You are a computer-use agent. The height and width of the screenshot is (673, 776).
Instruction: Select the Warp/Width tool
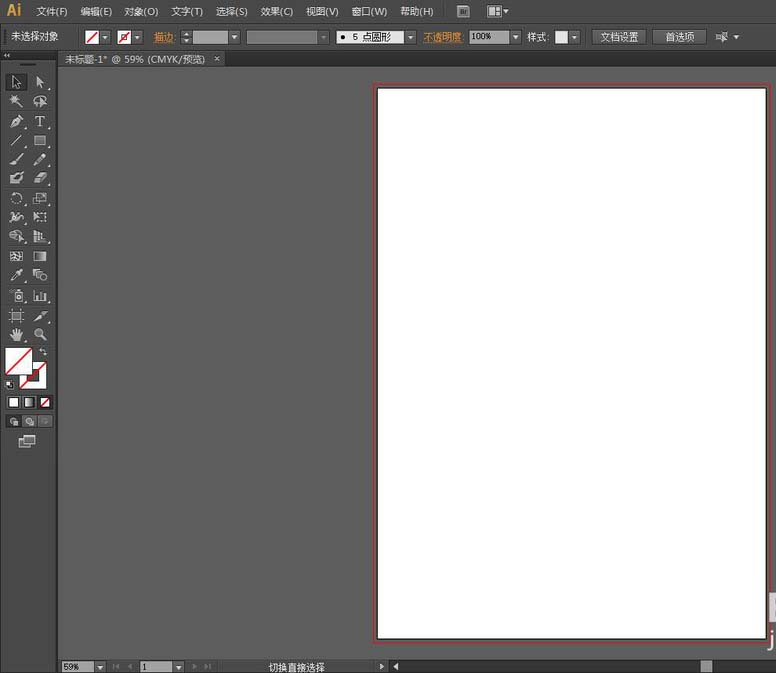(16, 217)
